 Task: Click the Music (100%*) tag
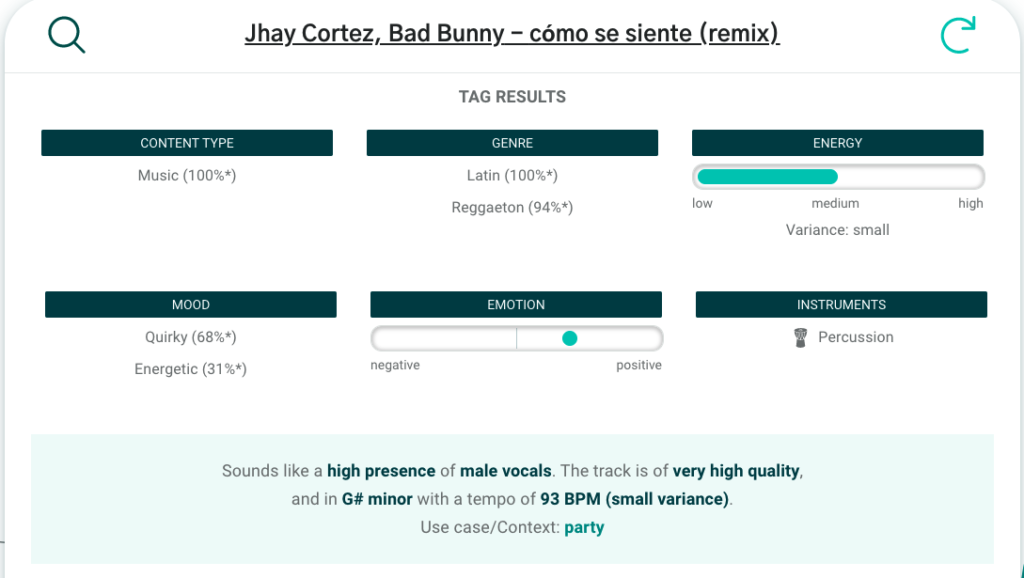(x=187, y=175)
